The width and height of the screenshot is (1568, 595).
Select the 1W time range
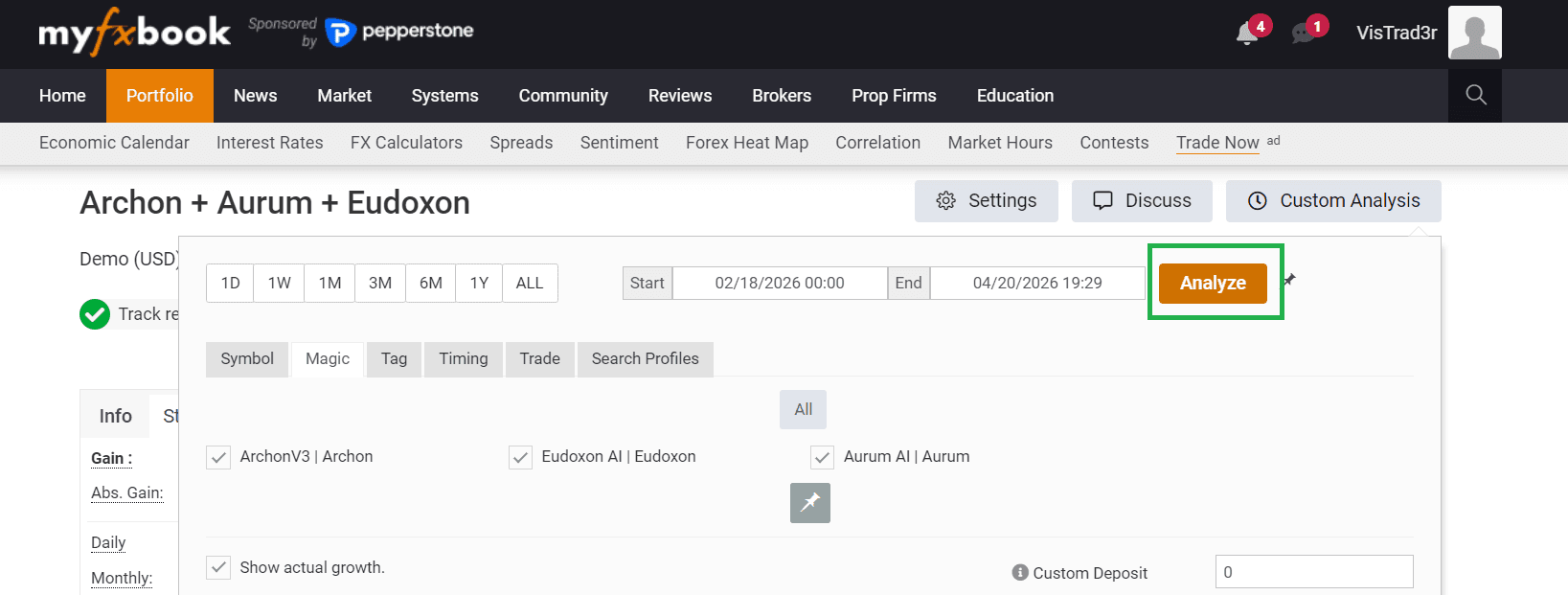[x=280, y=283]
